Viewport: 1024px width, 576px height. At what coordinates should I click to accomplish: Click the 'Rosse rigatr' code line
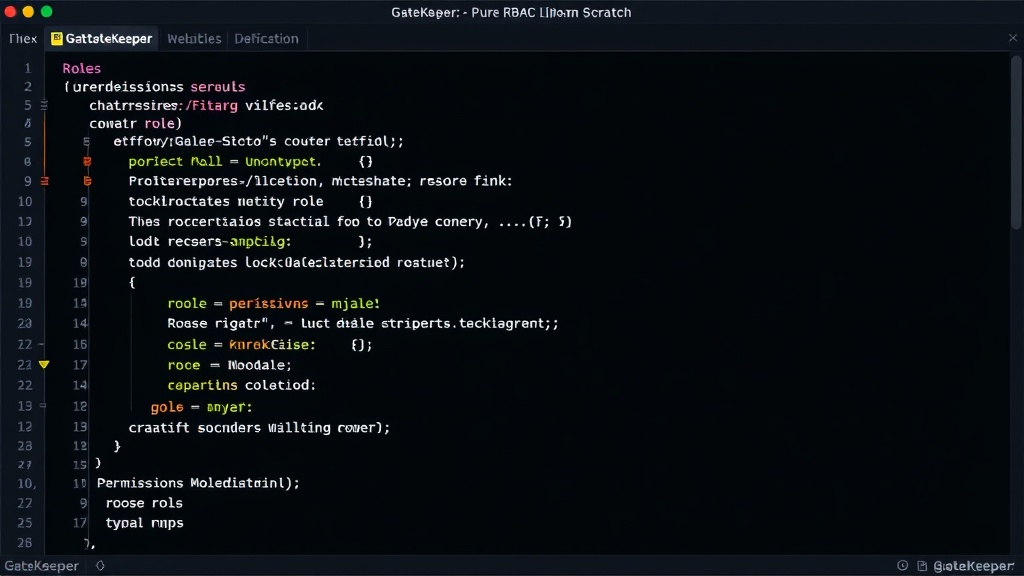pos(362,323)
